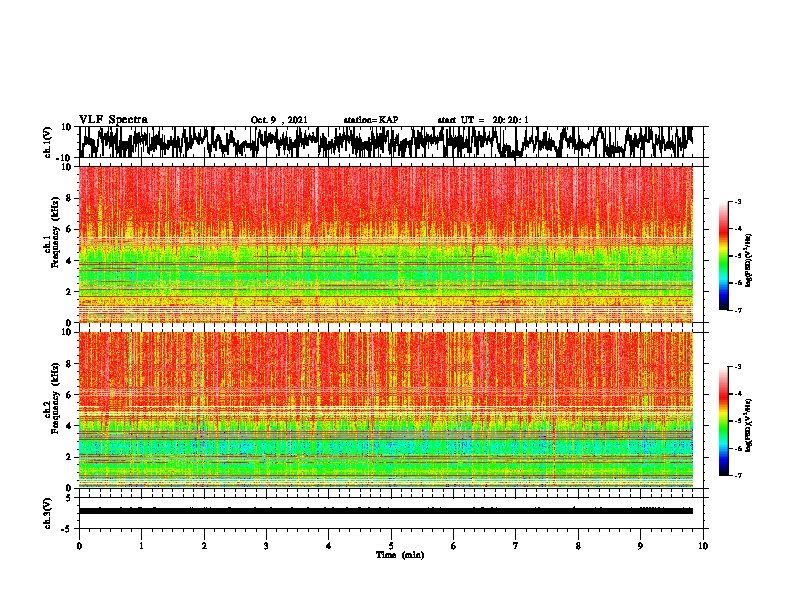Click the '-3' value on ch.1 color scale

pyautogui.click(x=738, y=201)
